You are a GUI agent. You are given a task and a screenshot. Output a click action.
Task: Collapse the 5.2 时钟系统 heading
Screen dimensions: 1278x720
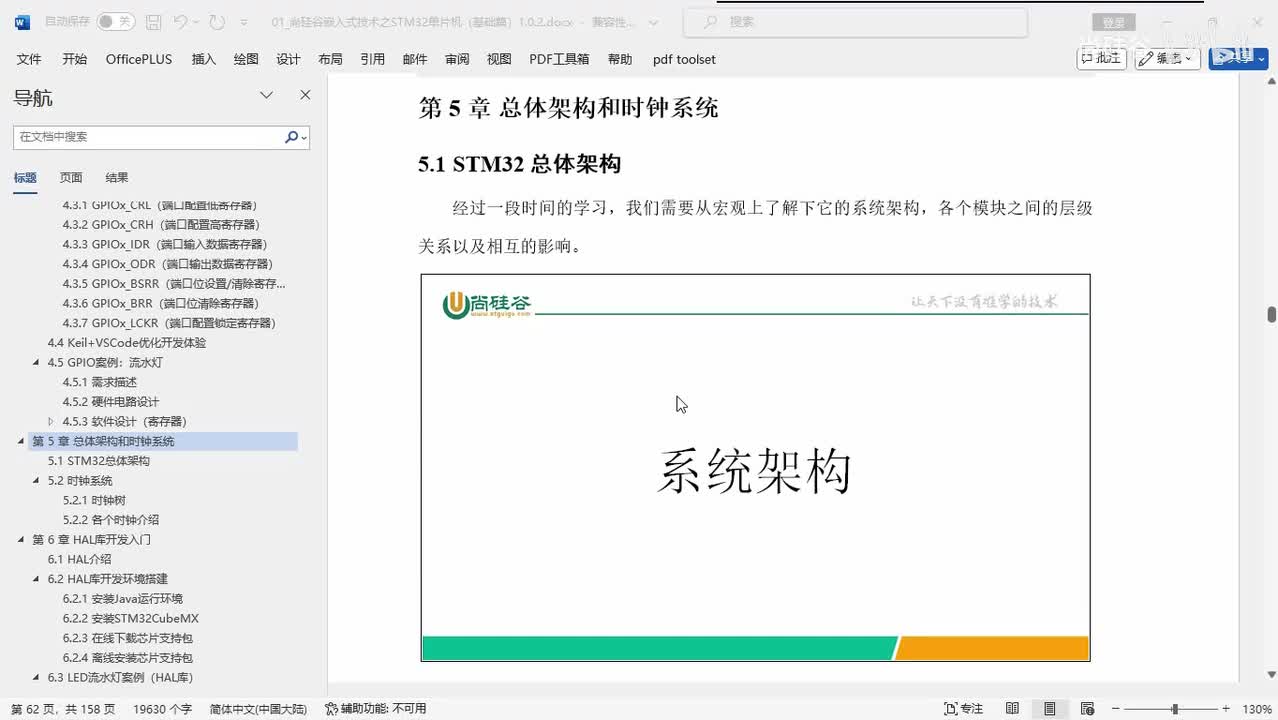click(x=37, y=481)
